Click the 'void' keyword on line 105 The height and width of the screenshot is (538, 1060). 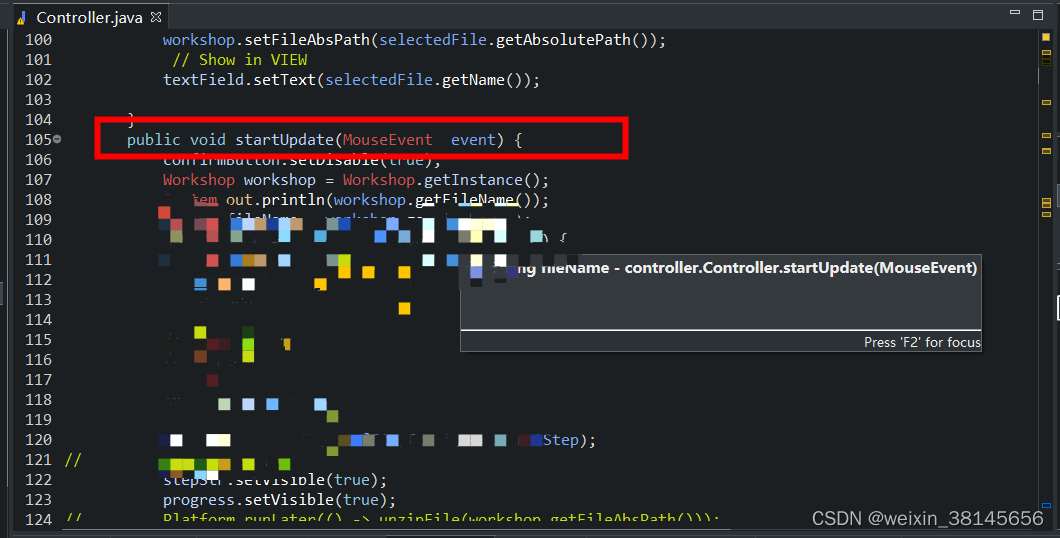(208, 140)
